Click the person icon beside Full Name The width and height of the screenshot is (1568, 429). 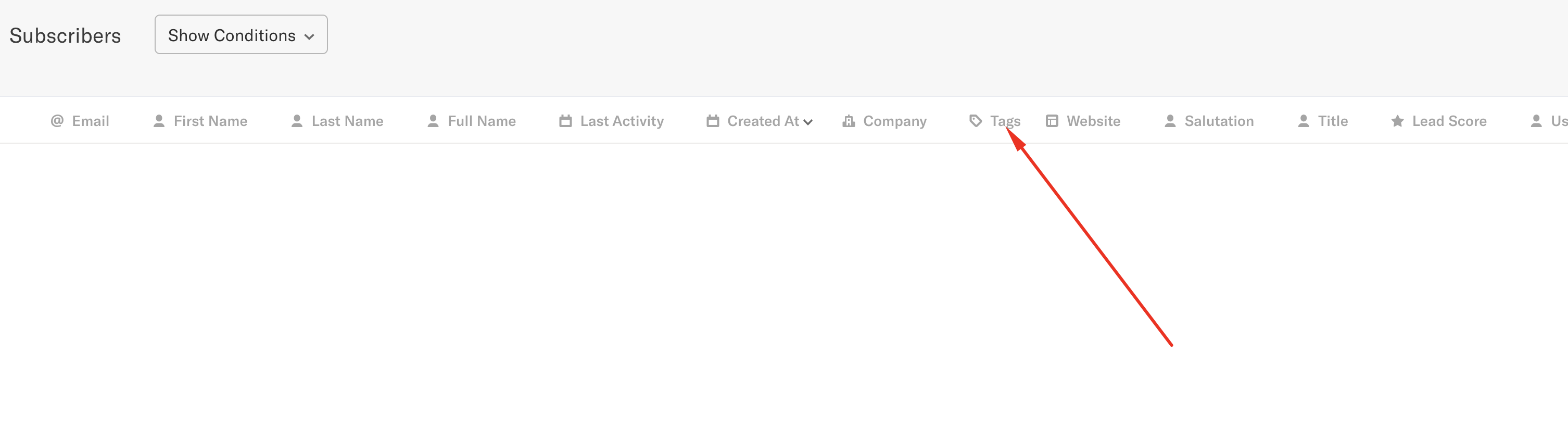[x=433, y=121]
